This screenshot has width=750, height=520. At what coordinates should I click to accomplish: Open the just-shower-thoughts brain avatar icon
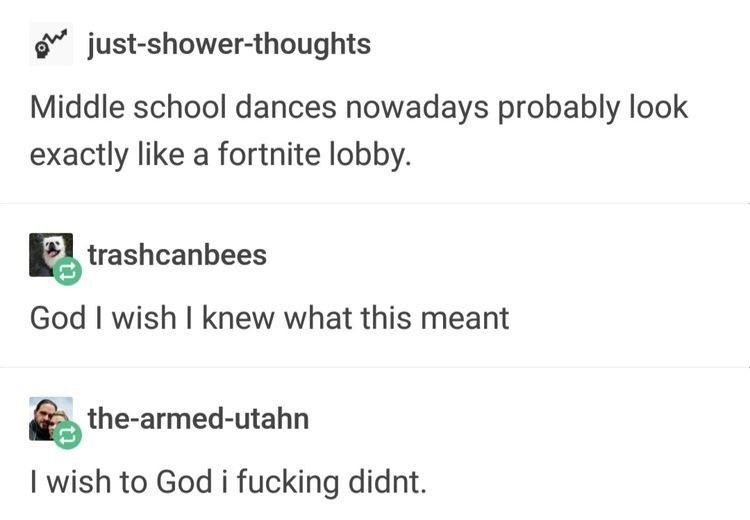point(51,44)
